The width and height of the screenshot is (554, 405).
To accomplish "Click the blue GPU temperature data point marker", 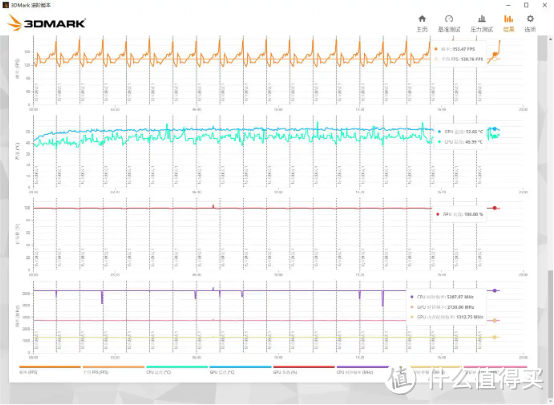I will pyautogui.click(x=495, y=129).
